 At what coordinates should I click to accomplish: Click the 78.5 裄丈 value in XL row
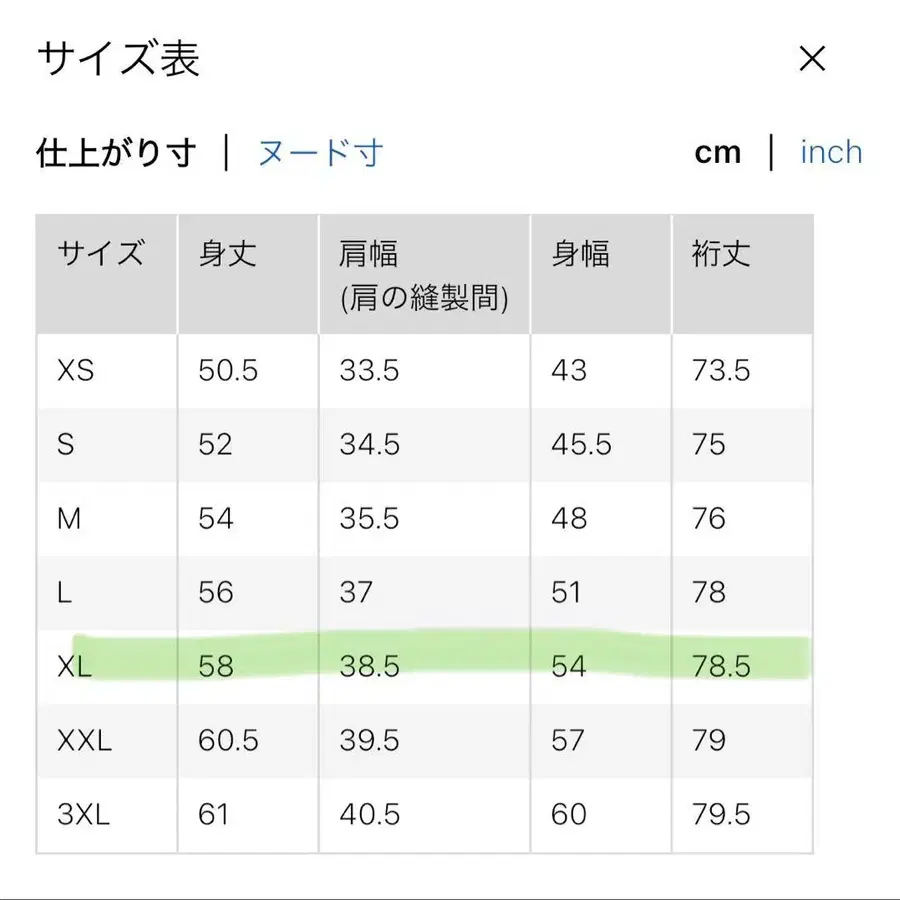coord(720,666)
